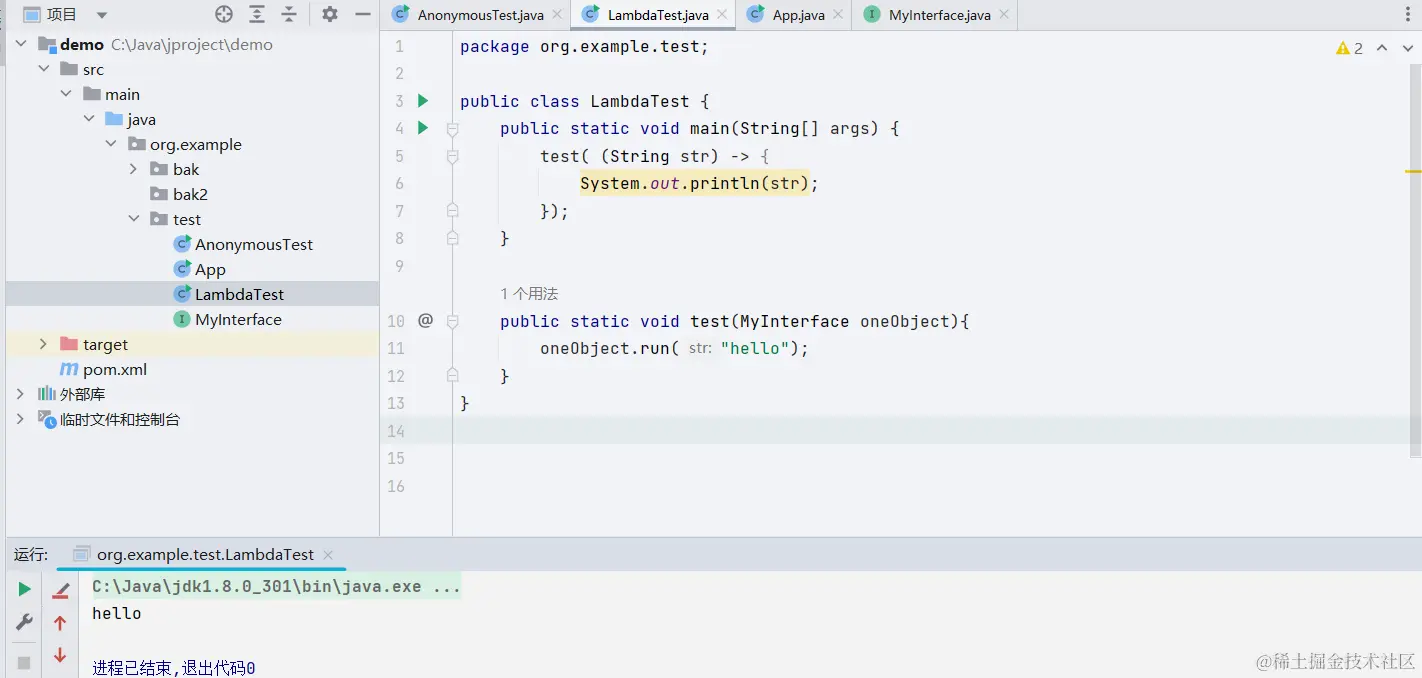Viewport: 1422px width, 678px height.
Task: Click the locate-opened-file crosshair icon
Action: [224, 14]
